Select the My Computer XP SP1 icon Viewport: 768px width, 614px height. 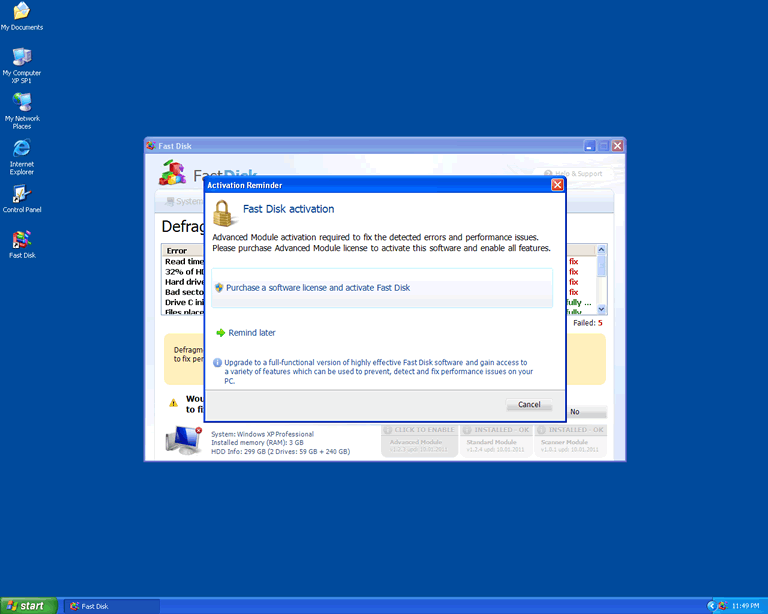pyautogui.click(x=21, y=57)
